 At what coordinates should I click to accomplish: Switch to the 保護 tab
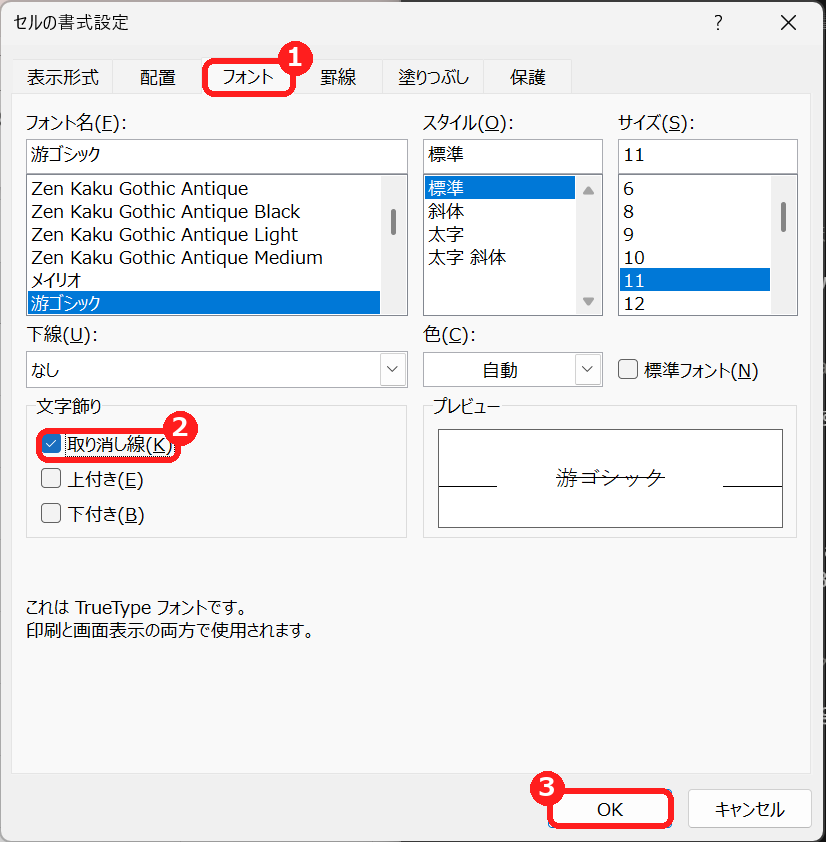[527, 77]
